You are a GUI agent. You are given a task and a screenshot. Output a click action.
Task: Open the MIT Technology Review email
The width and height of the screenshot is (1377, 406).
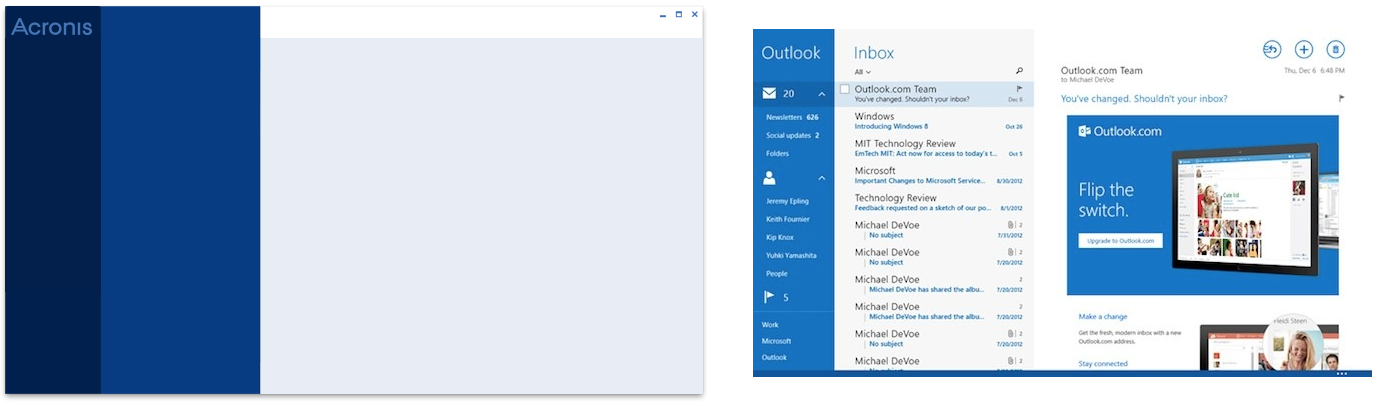point(938,148)
